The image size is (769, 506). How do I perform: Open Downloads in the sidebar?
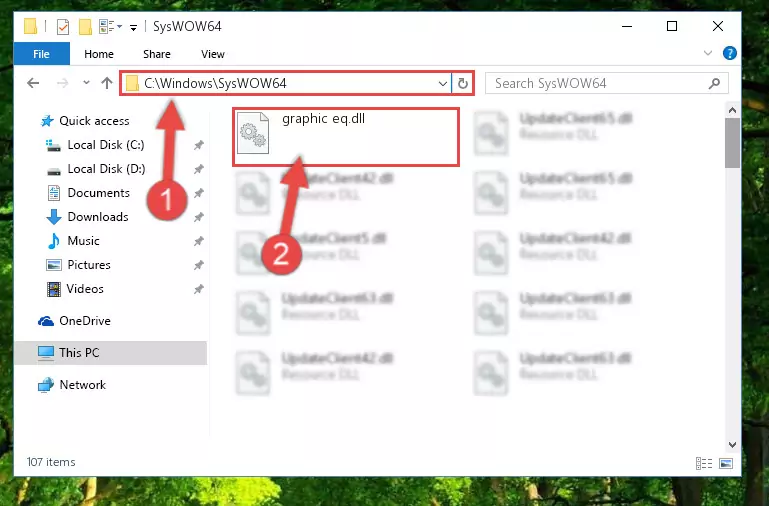(98, 217)
